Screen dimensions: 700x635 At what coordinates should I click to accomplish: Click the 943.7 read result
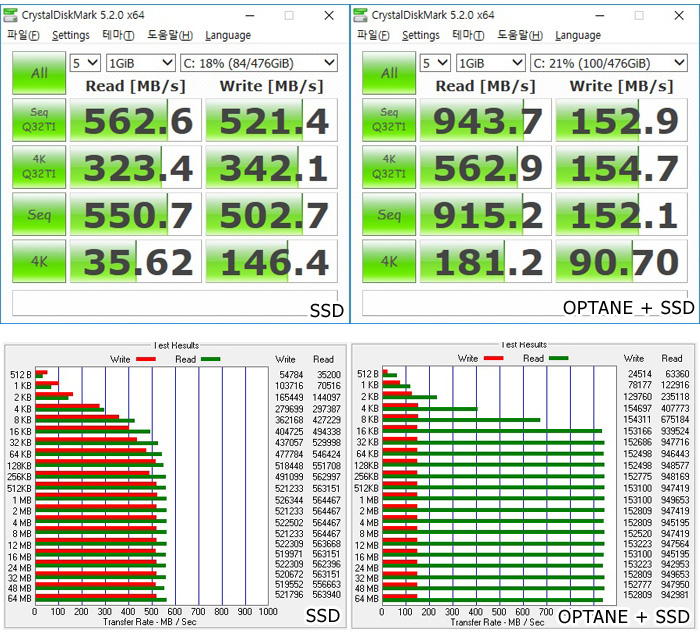pyautogui.click(x=486, y=120)
